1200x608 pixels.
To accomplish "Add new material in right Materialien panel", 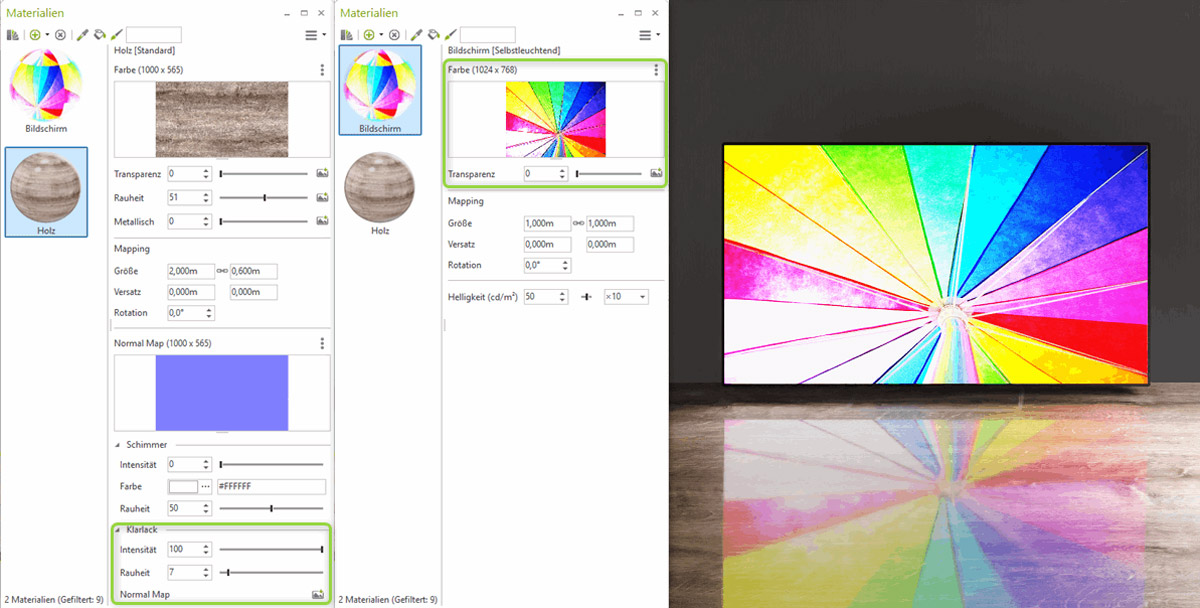I will click(x=369, y=35).
